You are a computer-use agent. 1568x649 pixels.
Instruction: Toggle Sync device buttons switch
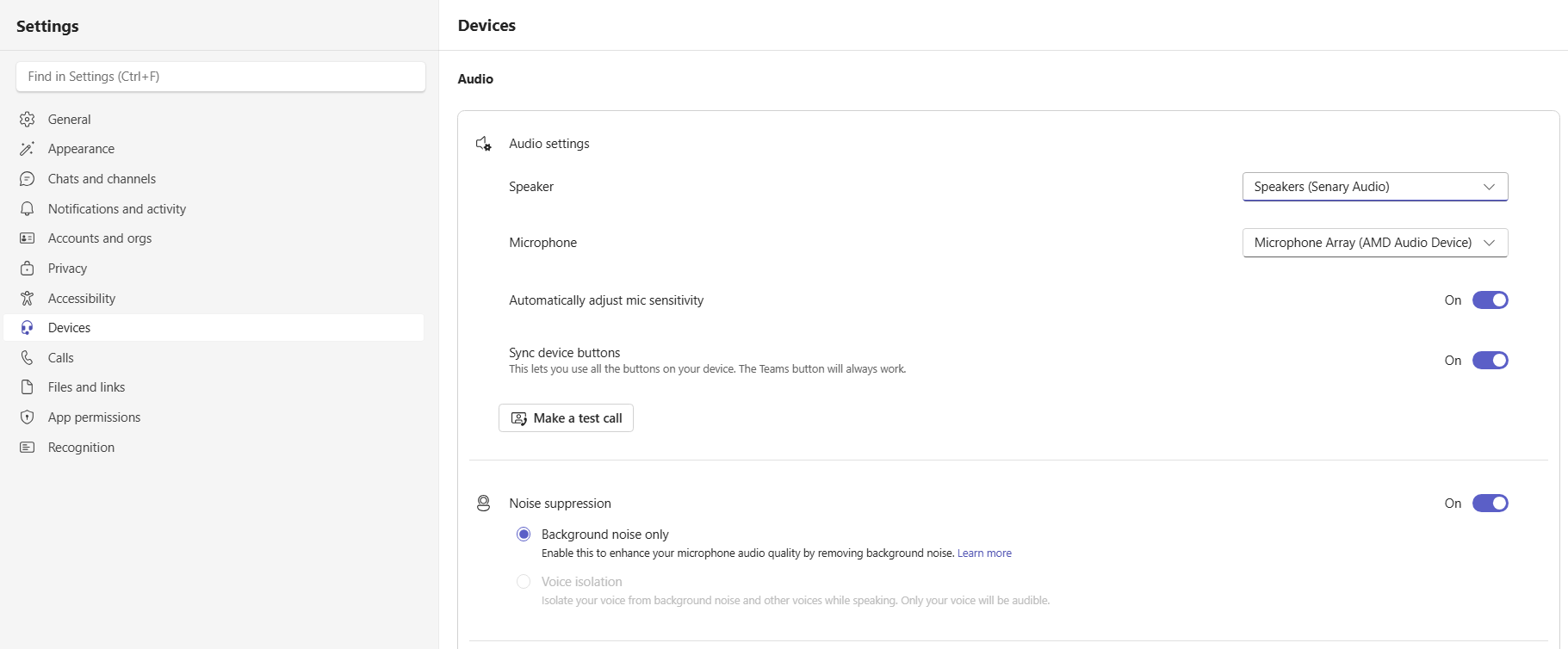pyautogui.click(x=1491, y=361)
